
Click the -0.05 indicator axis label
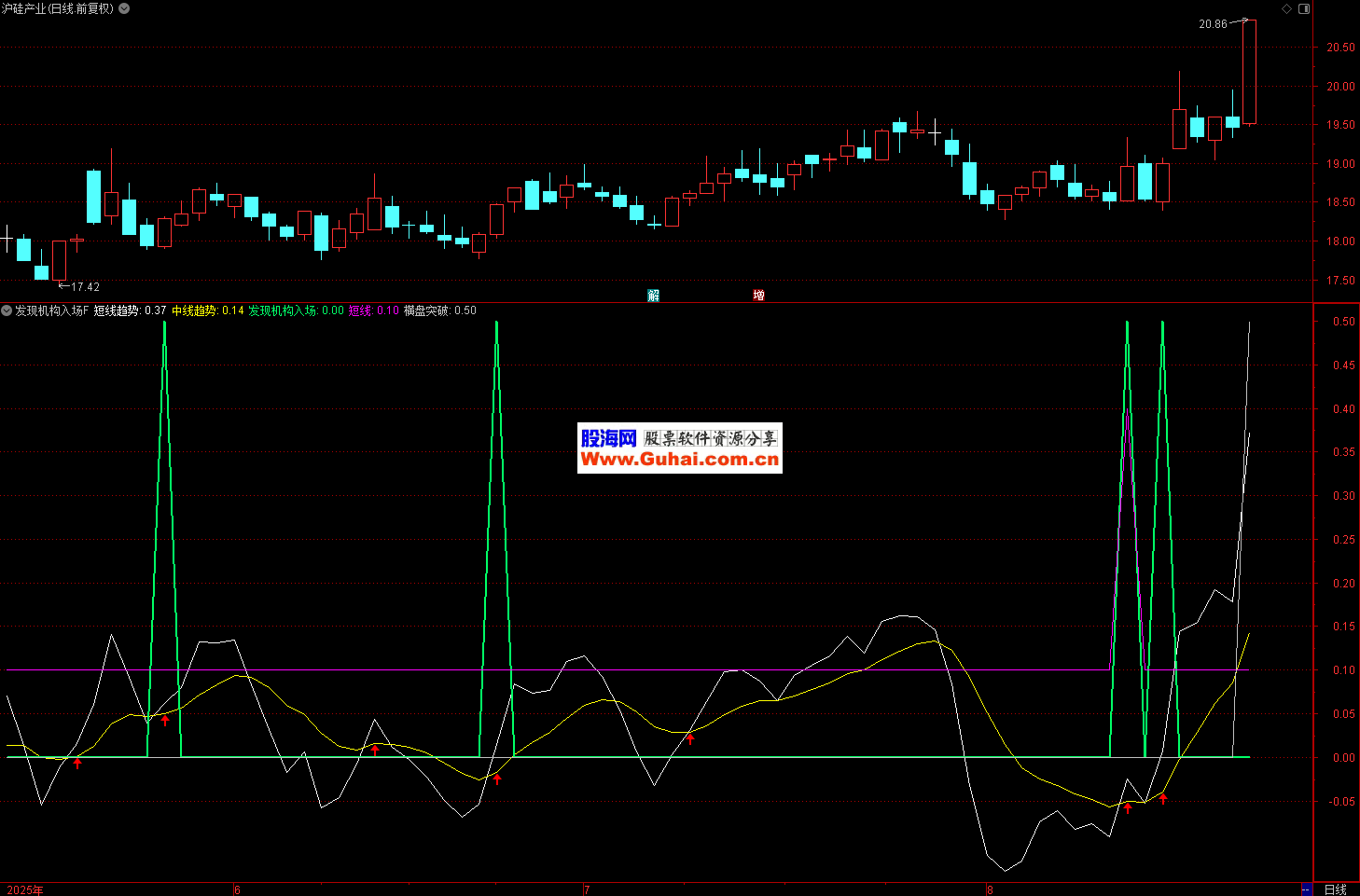pos(1342,802)
